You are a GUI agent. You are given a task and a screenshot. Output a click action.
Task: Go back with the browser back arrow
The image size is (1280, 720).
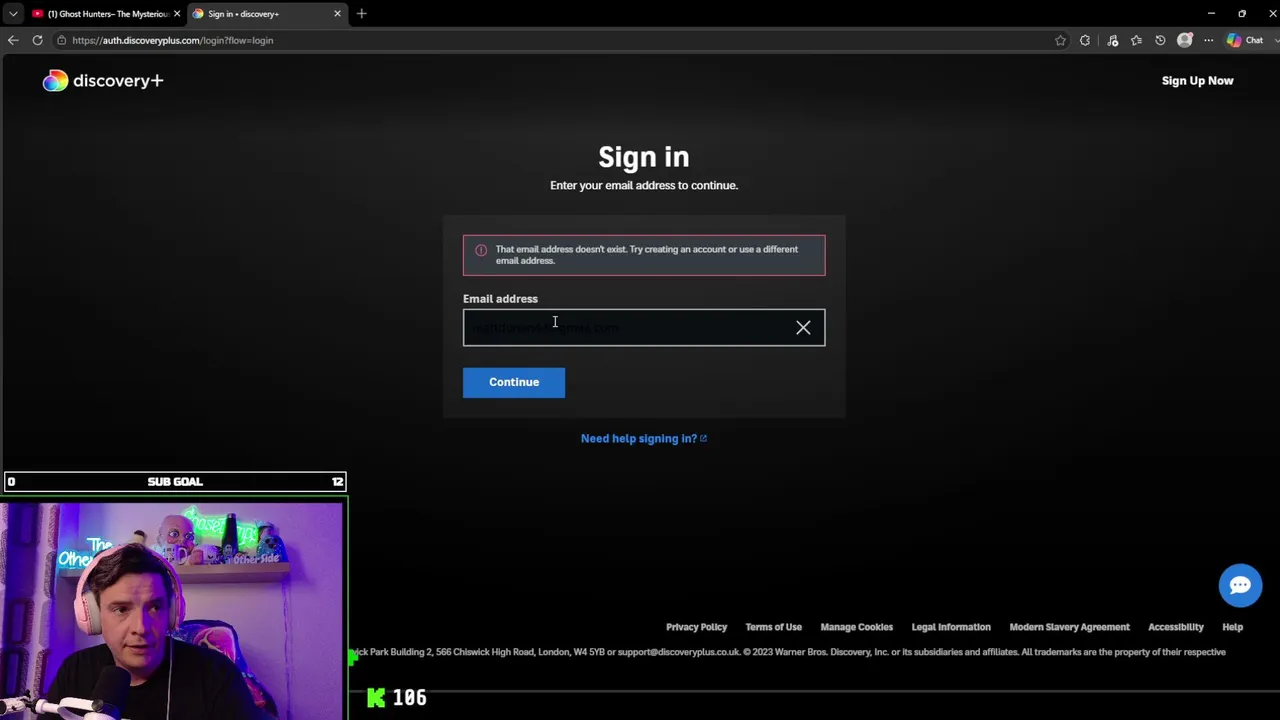point(13,40)
